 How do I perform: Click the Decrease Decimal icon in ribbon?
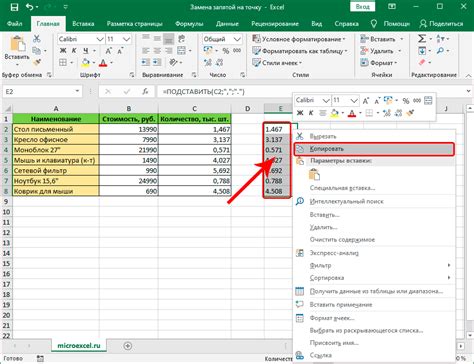point(219,62)
